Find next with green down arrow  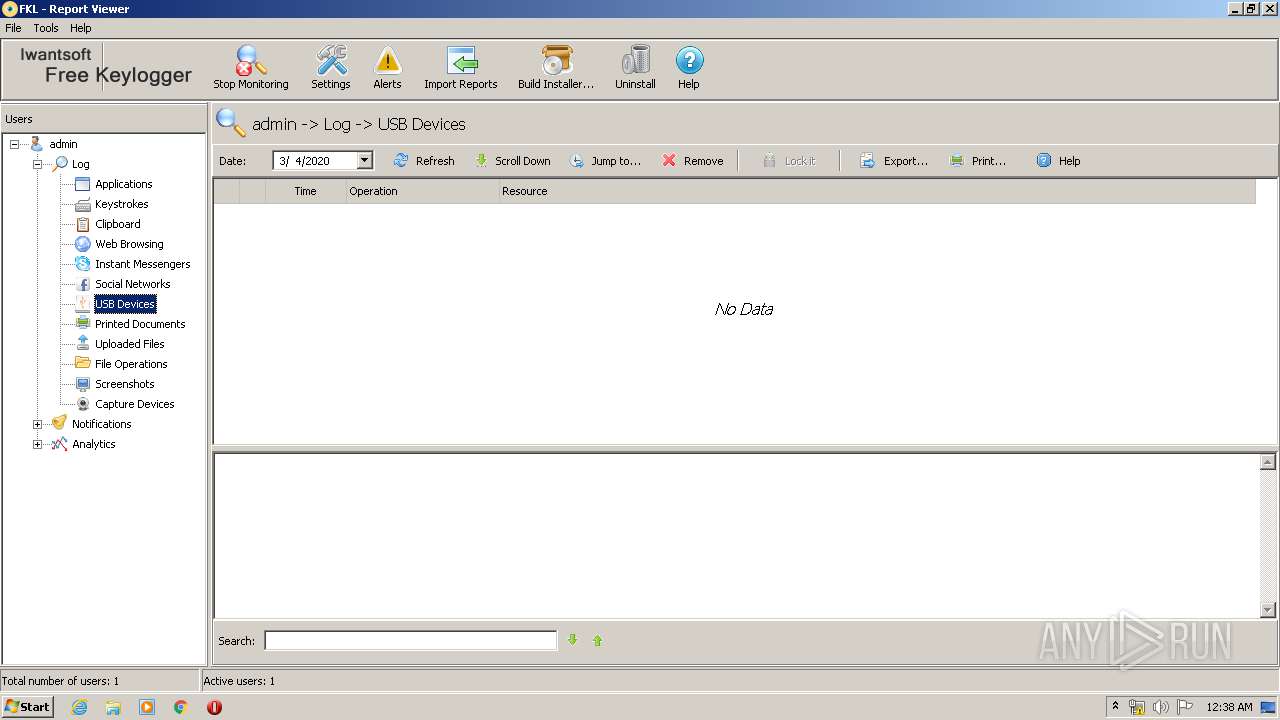pyautogui.click(x=573, y=640)
